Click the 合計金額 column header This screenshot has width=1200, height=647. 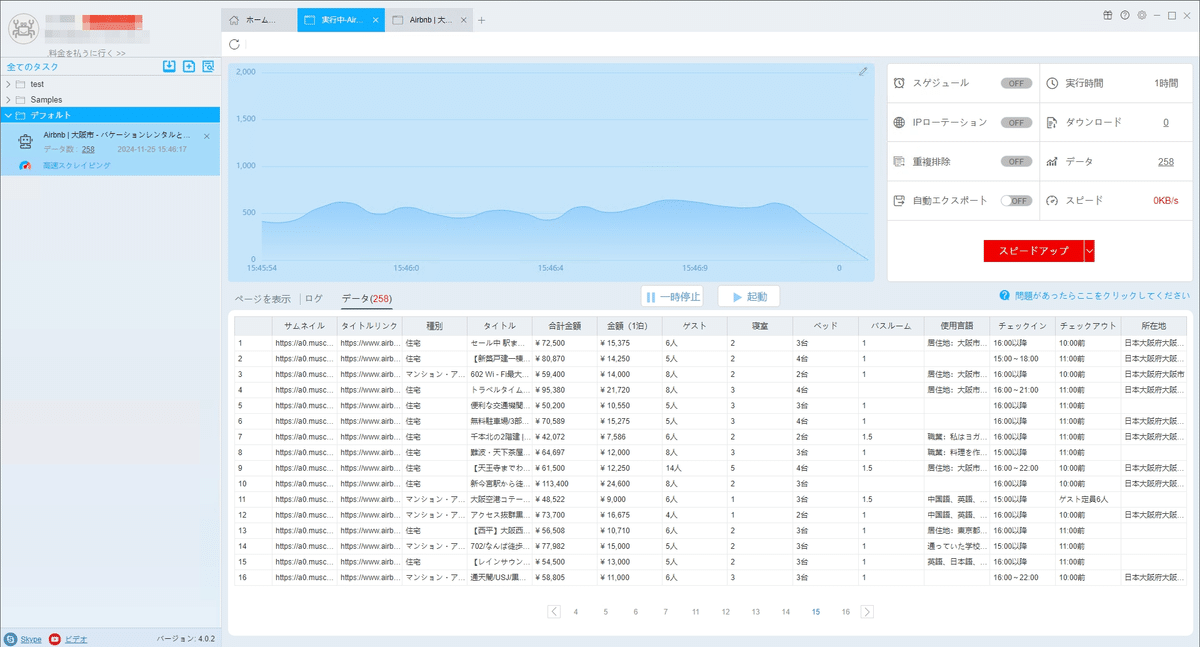tap(565, 326)
